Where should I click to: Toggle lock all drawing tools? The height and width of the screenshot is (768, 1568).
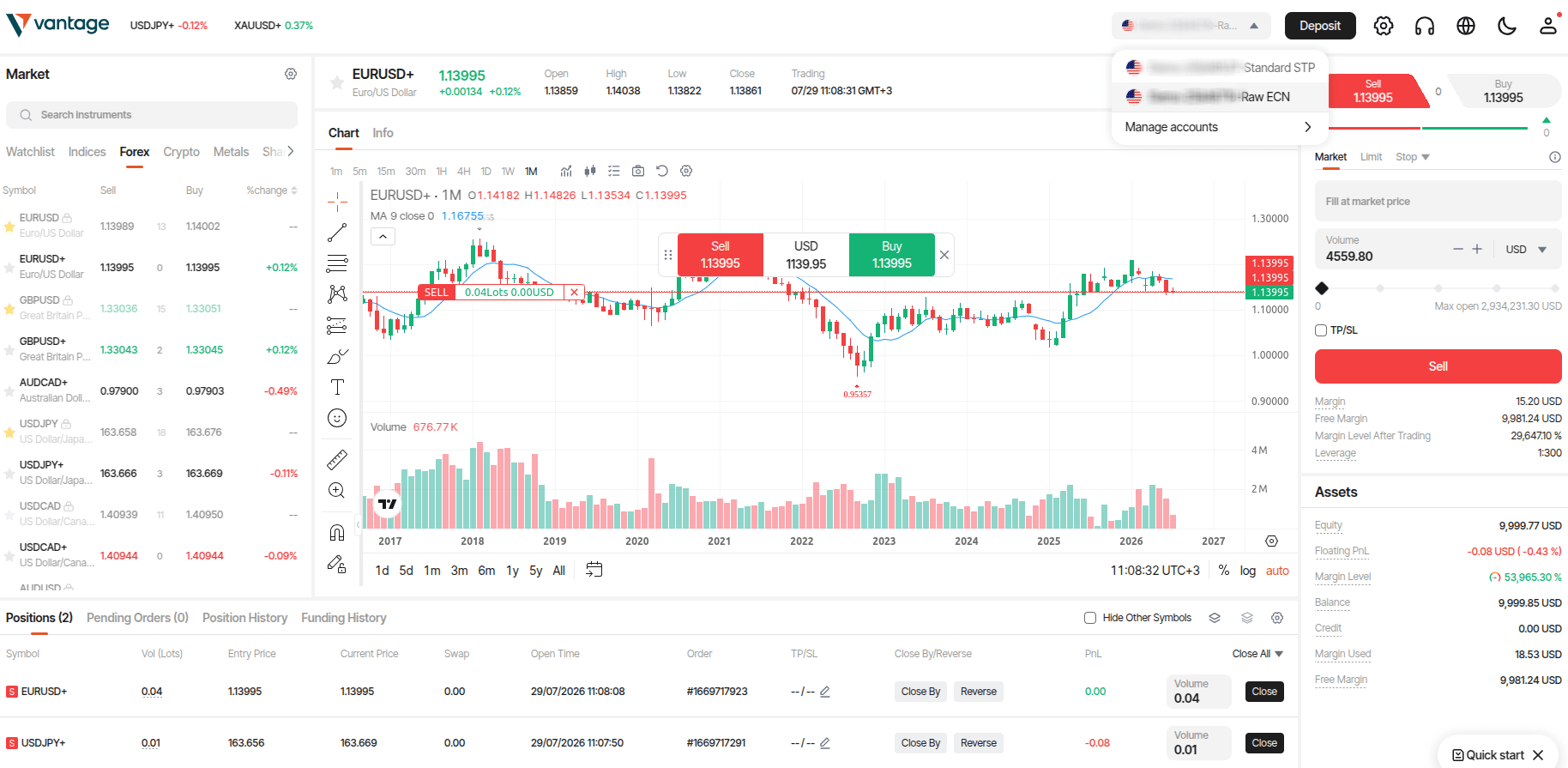tap(337, 564)
